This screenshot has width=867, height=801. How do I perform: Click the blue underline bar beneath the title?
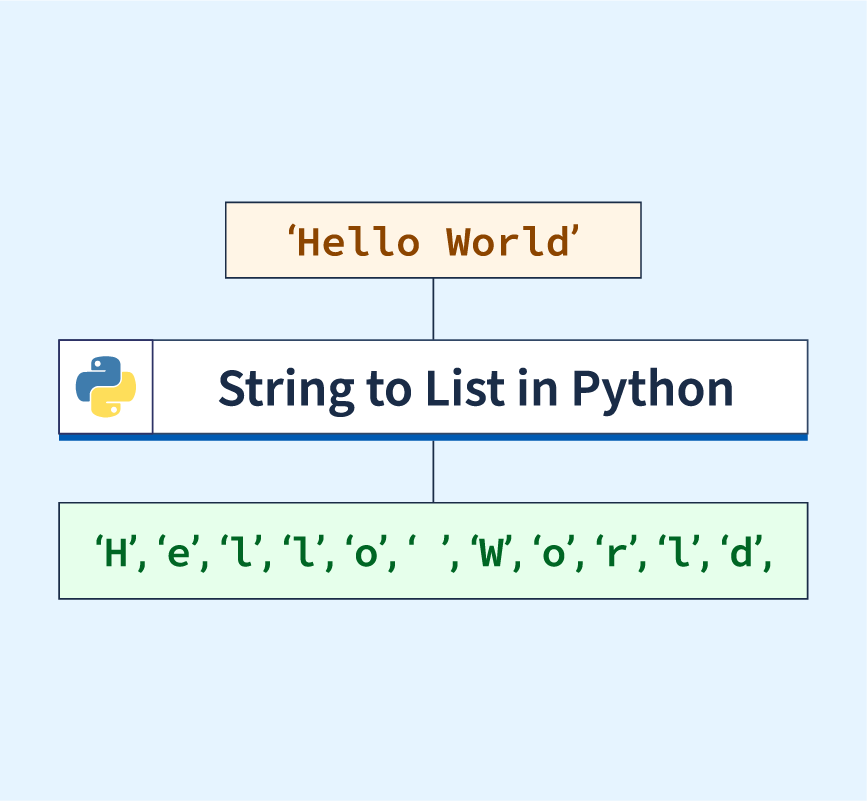click(433, 437)
